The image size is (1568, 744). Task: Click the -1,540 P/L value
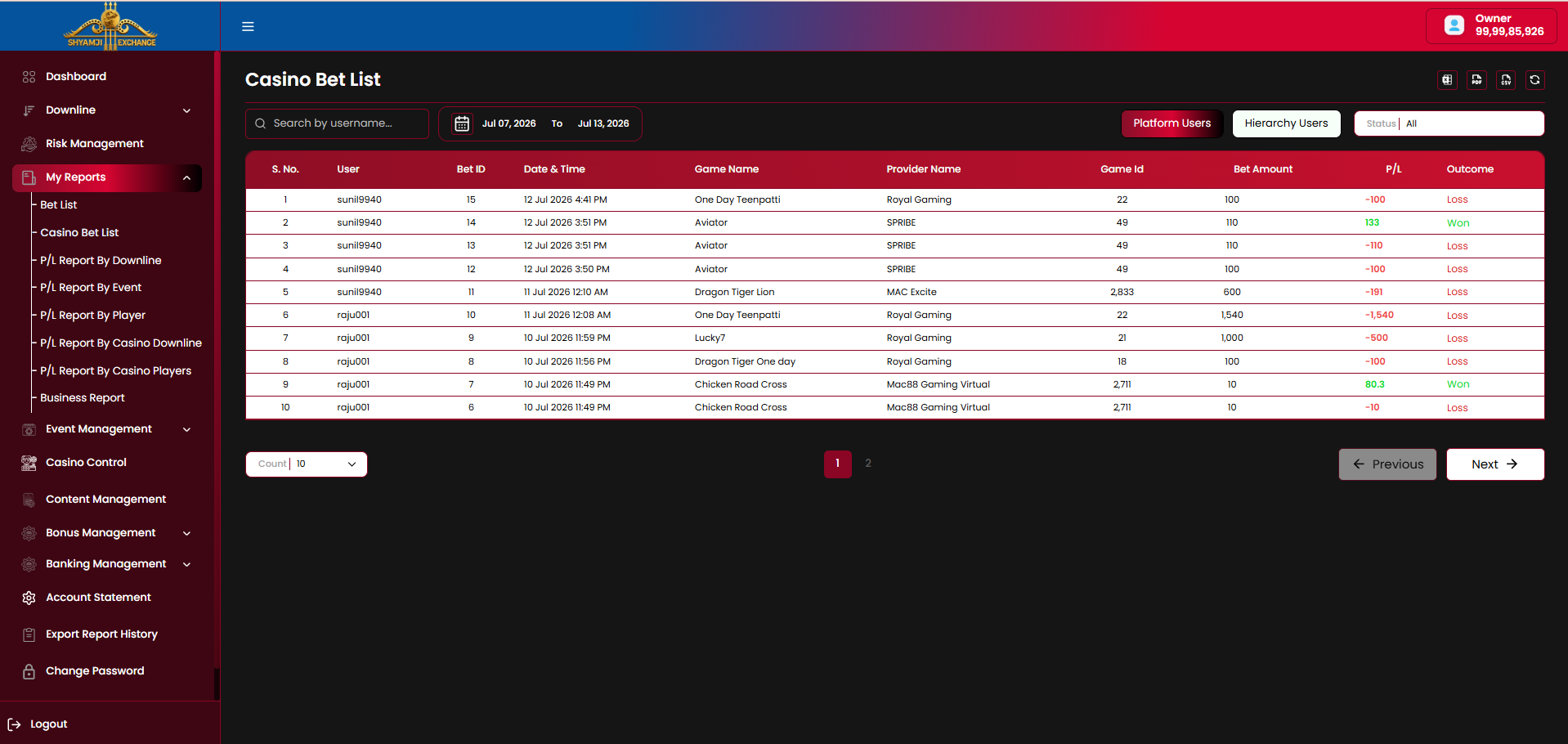(x=1379, y=315)
